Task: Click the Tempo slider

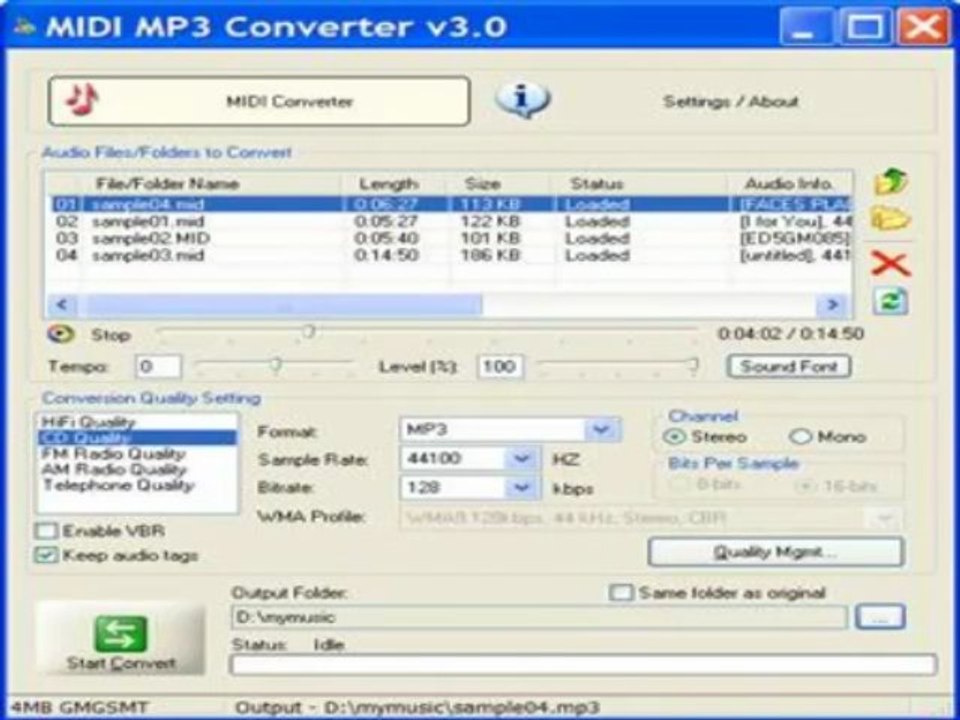Action: (x=274, y=366)
